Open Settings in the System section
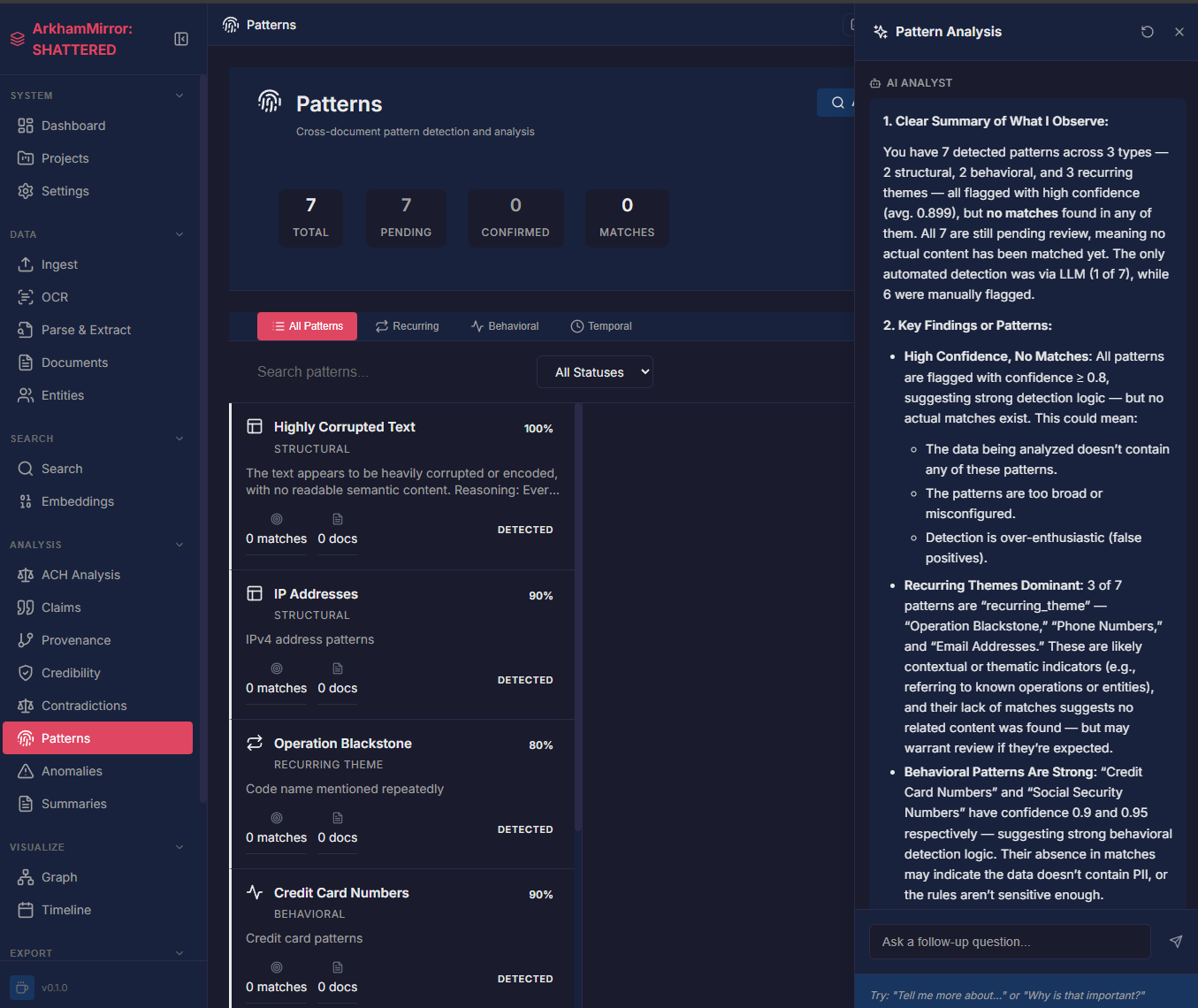 point(98,191)
